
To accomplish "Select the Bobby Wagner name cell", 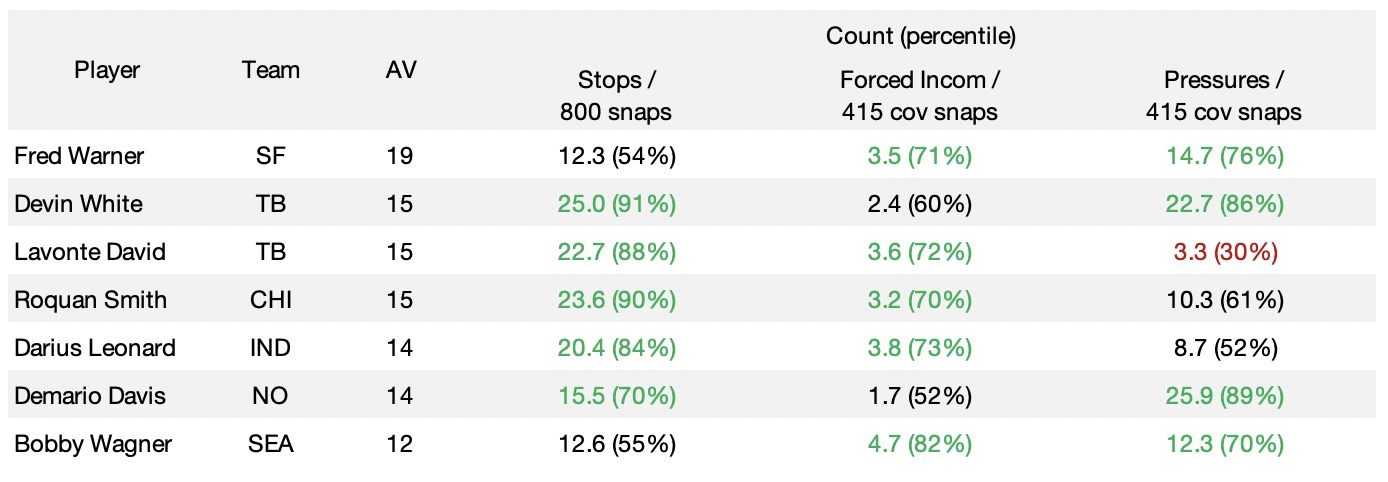I will tap(93, 444).
